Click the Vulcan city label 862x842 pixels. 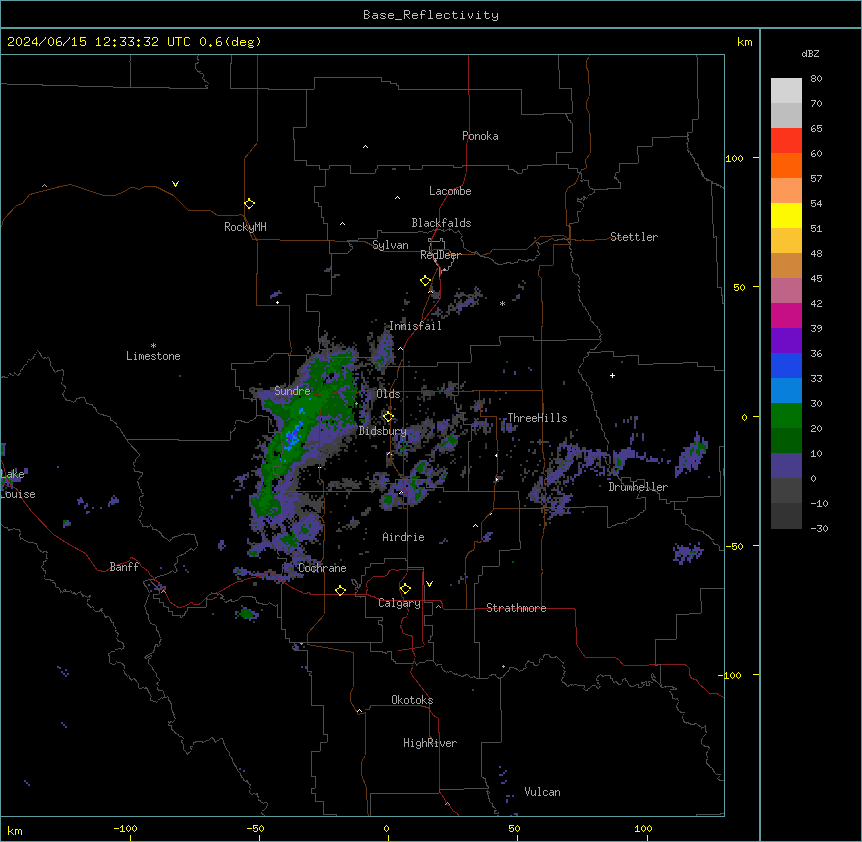click(x=543, y=792)
